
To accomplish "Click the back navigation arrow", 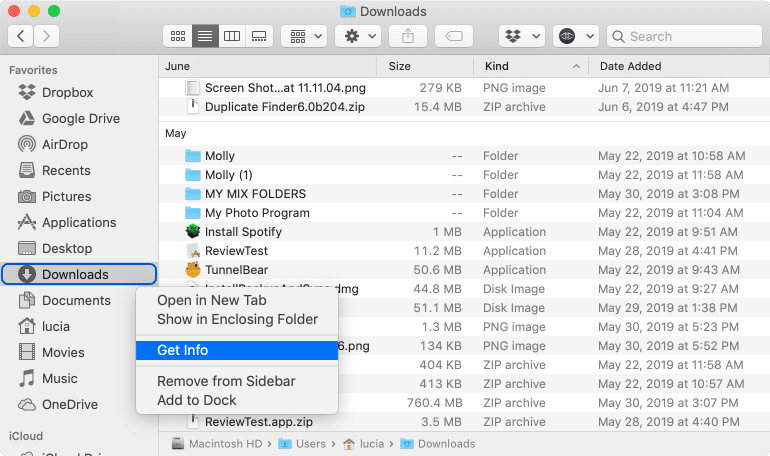I will tap(21, 36).
